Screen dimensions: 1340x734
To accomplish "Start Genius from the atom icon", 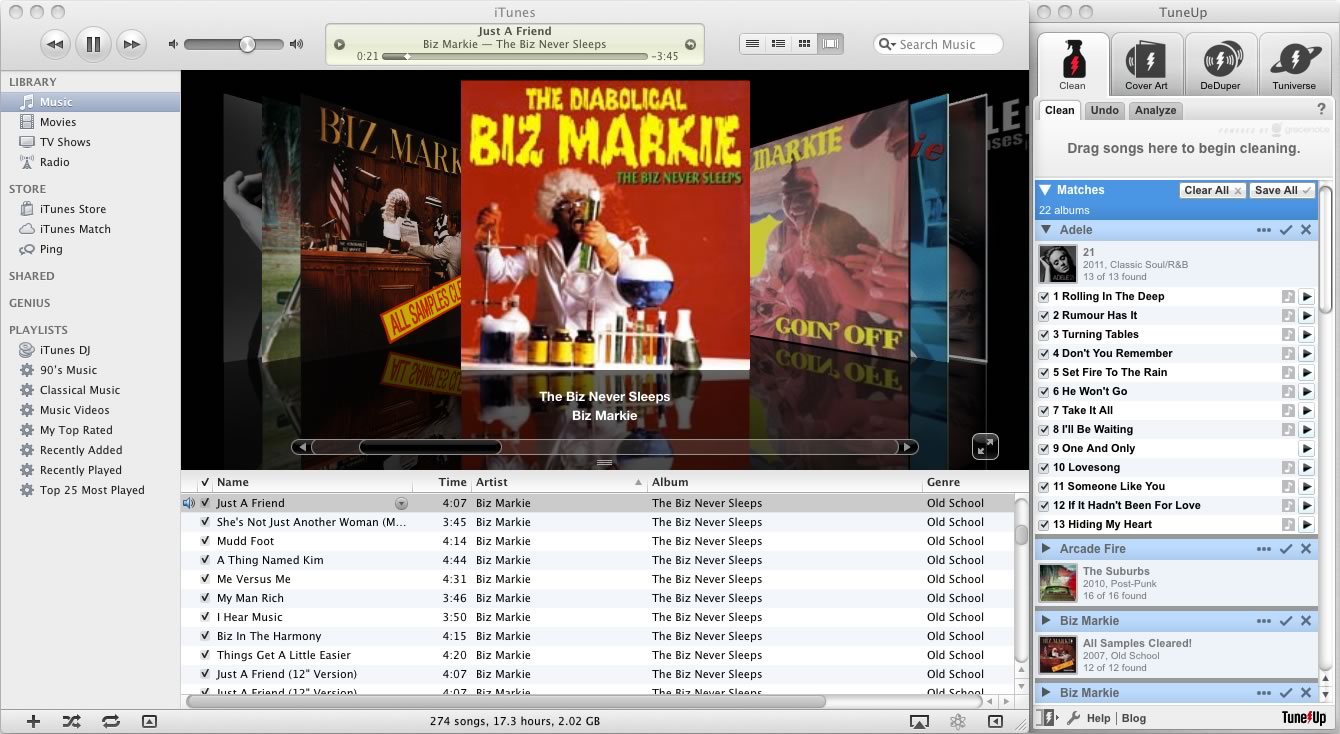I will [958, 721].
